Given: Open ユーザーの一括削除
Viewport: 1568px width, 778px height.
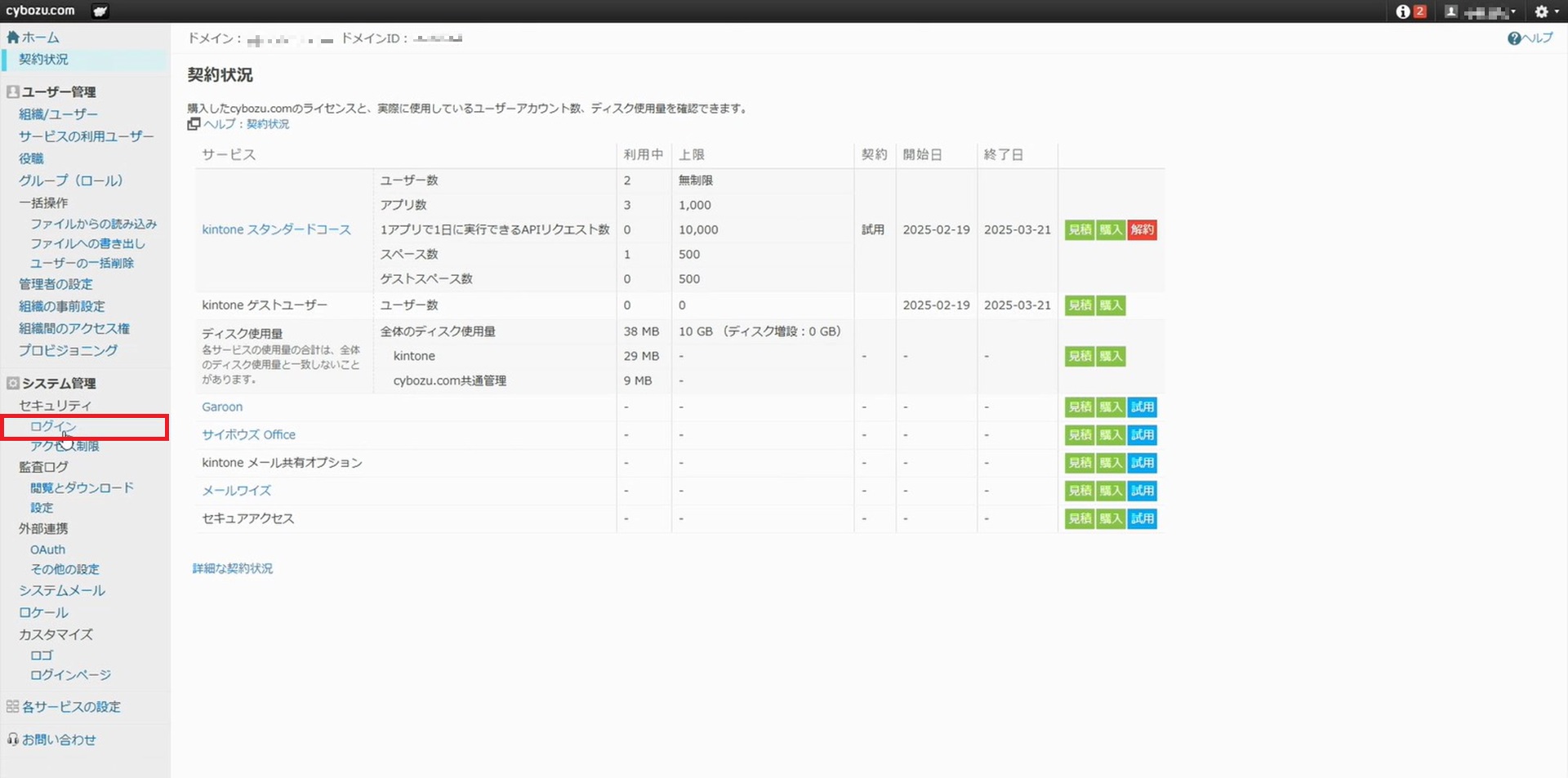Looking at the screenshot, I should [x=82, y=263].
